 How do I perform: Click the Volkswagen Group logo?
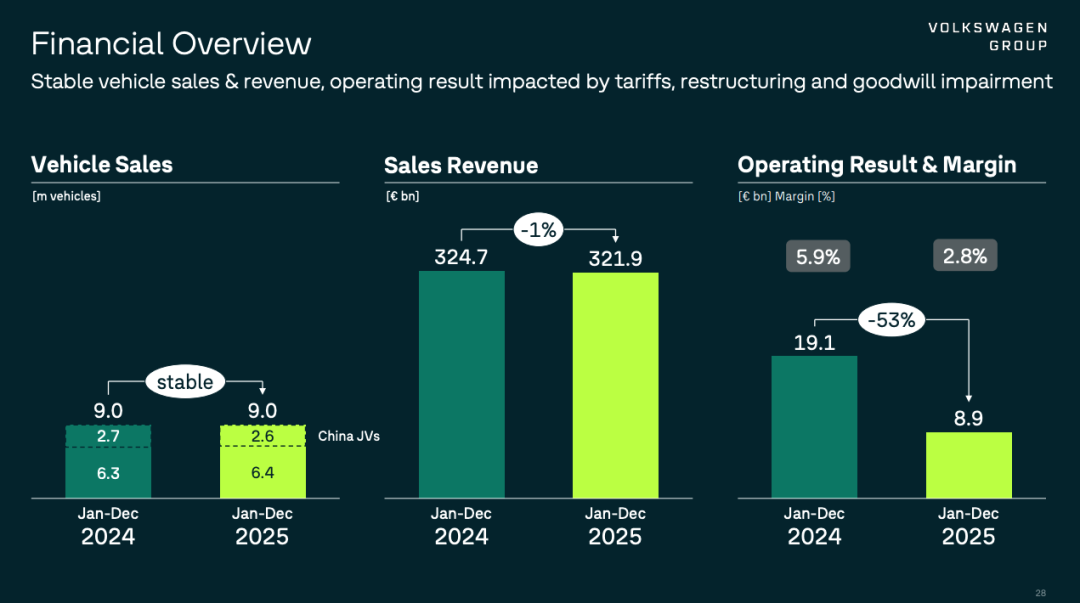987,36
